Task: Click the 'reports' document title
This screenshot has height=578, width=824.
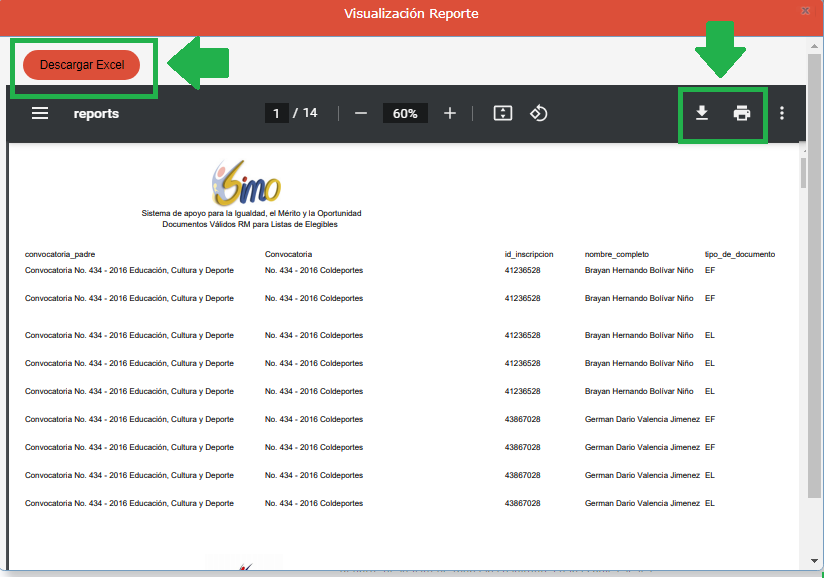Action: [x=96, y=114]
